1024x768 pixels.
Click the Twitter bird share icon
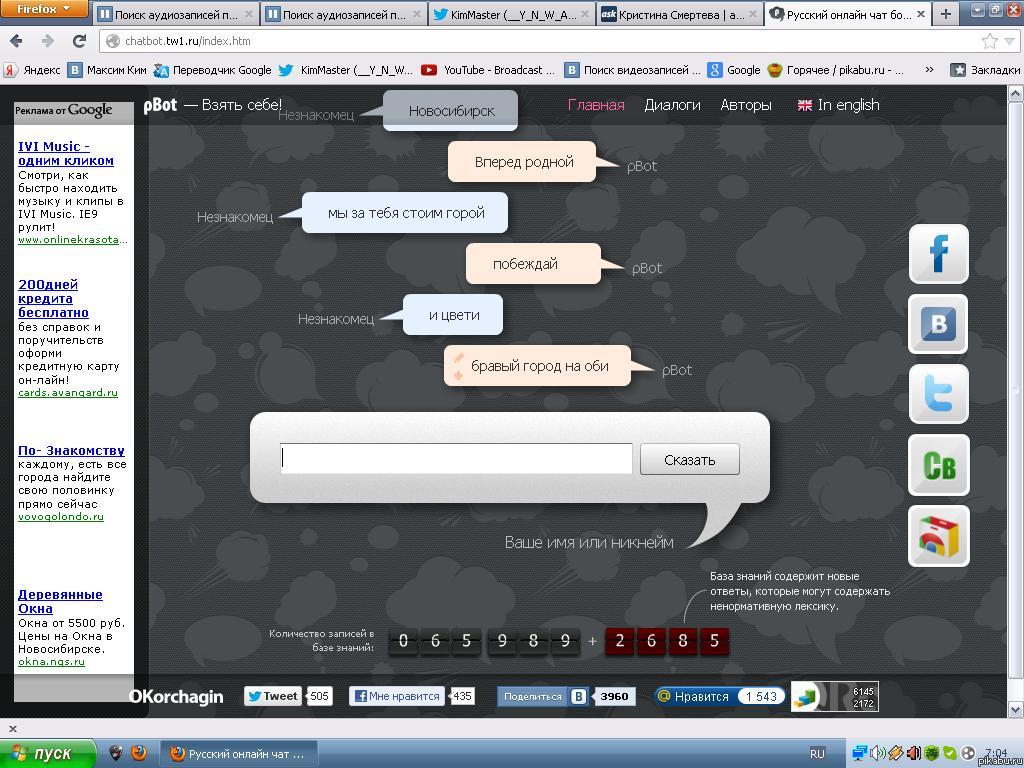(938, 394)
